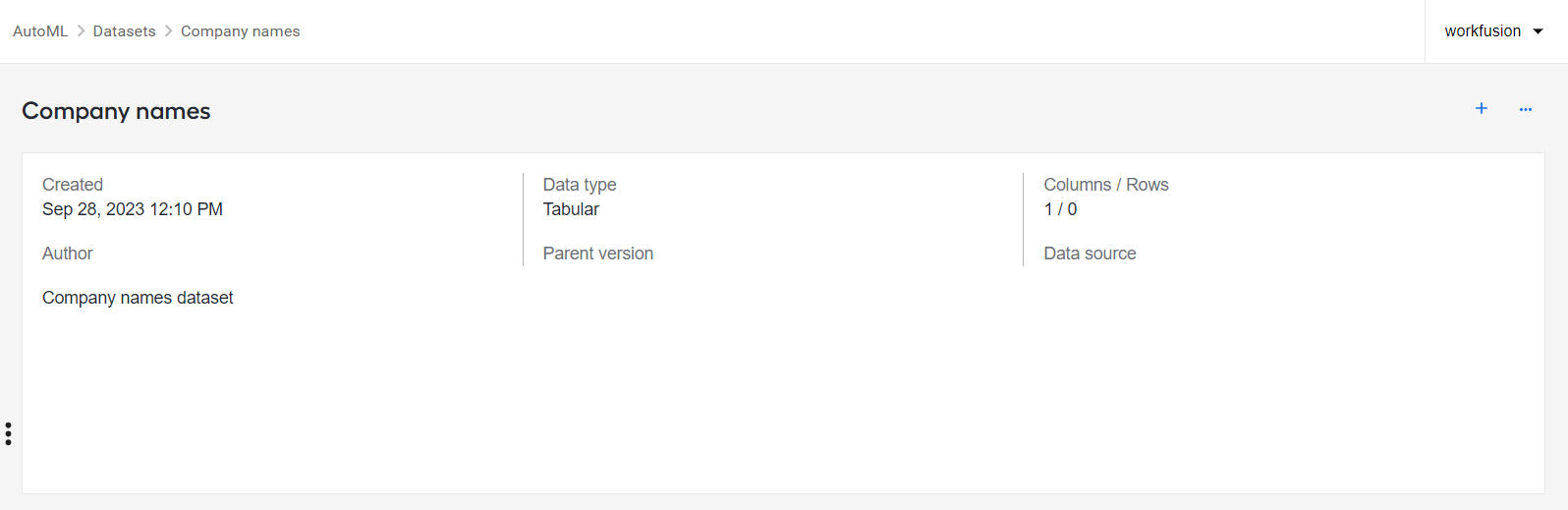Click the Columns / Rows label
The height and width of the screenshot is (510, 1568).
tap(1106, 185)
